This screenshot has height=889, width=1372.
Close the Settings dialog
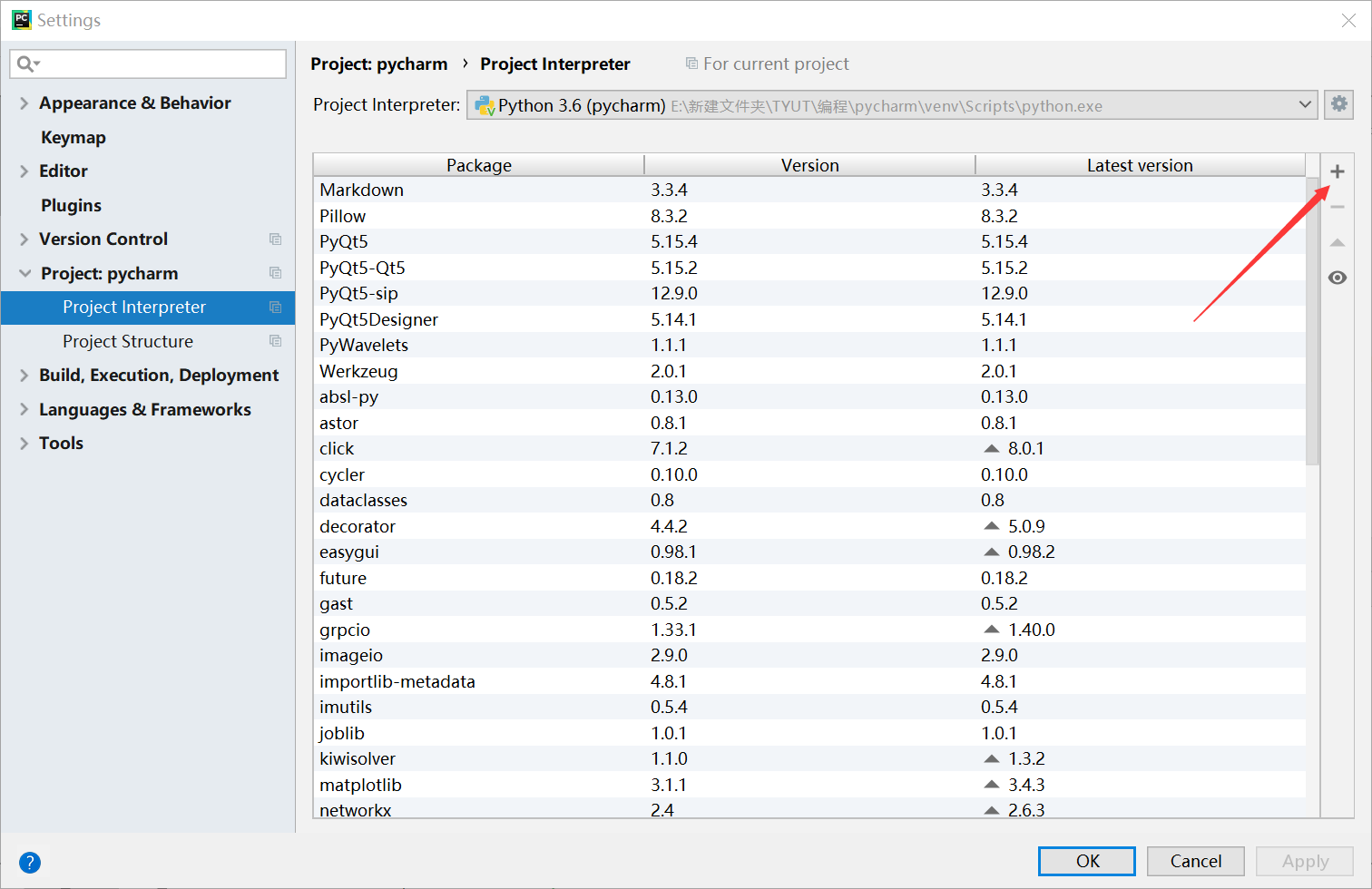tap(1348, 20)
